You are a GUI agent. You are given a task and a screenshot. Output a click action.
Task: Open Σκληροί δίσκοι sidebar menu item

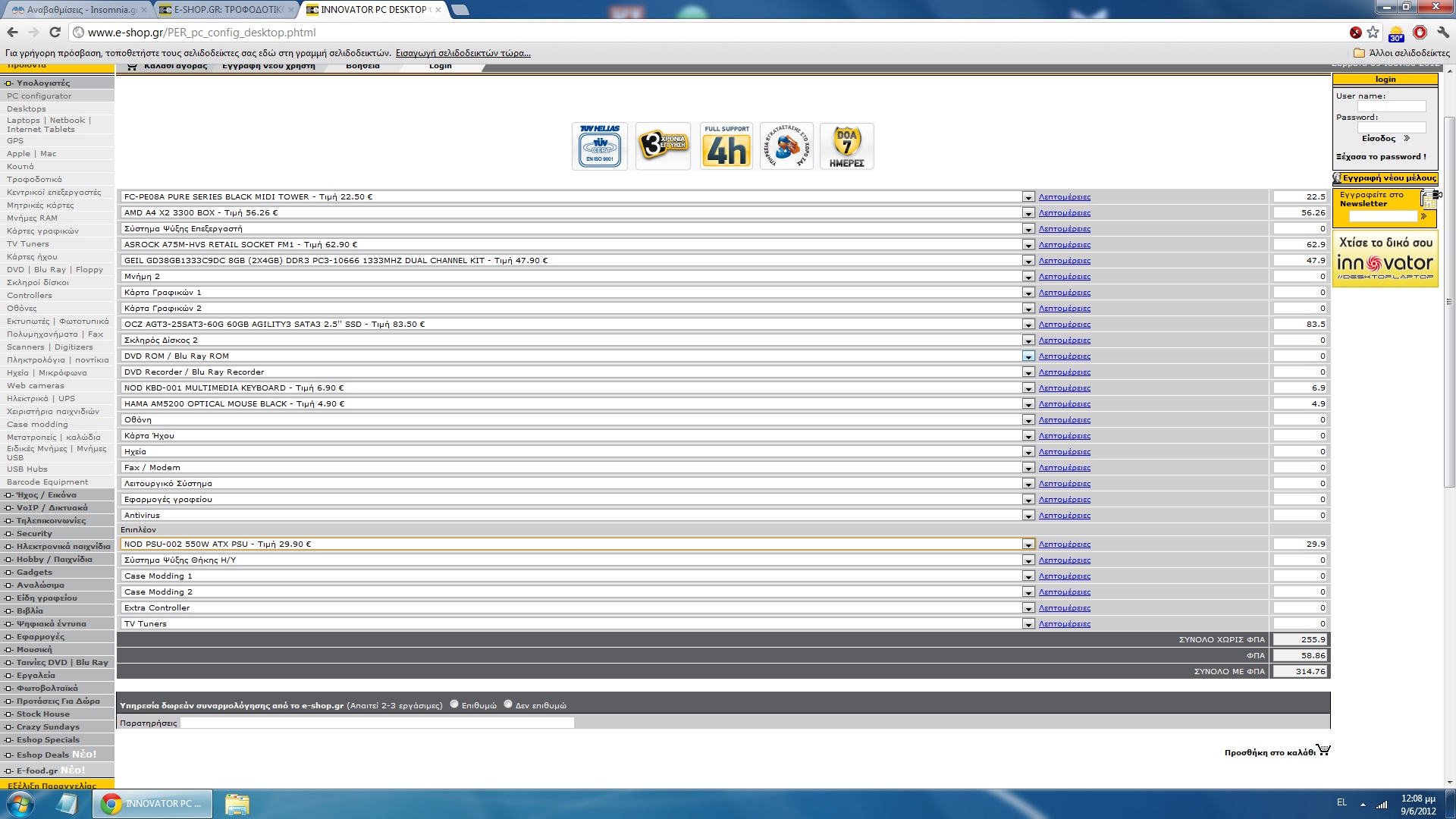(38, 282)
